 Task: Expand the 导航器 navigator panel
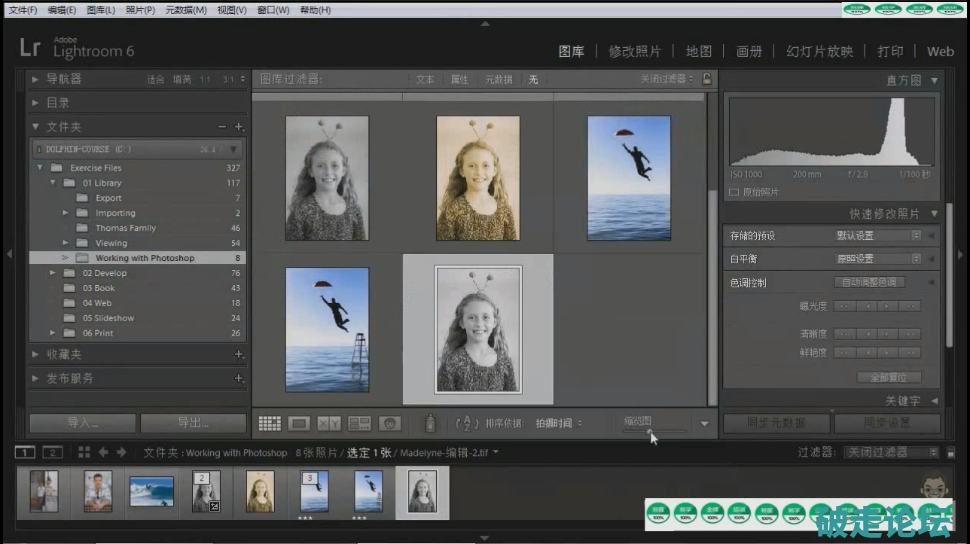(36, 79)
